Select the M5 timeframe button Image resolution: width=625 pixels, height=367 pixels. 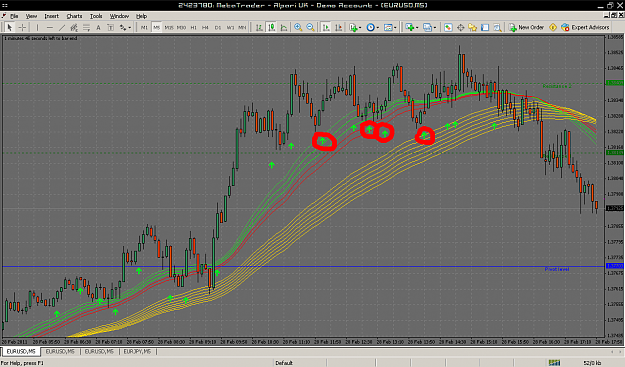[x=157, y=27]
